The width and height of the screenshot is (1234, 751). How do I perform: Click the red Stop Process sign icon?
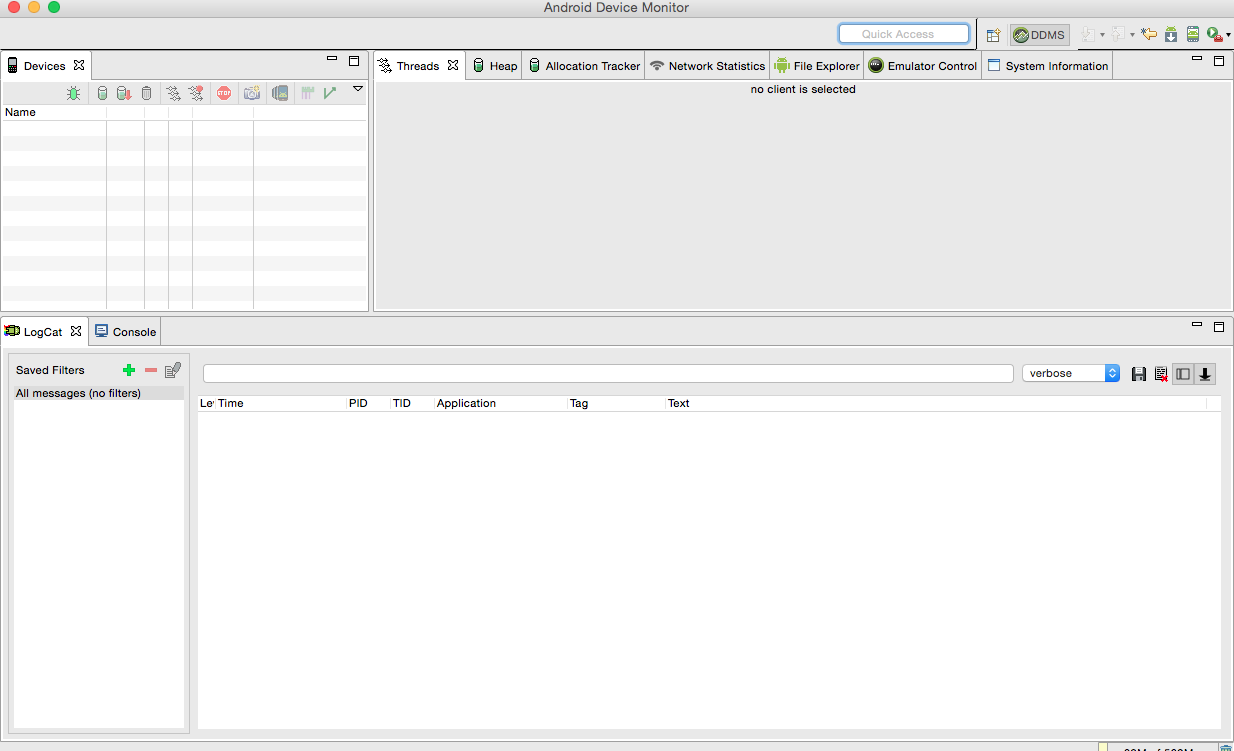pos(224,93)
